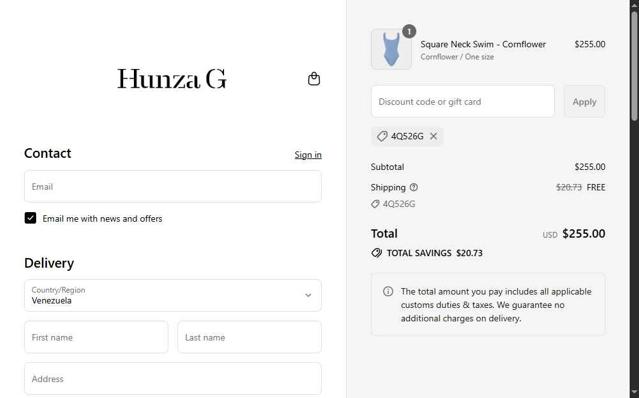Click the tag icon on 4Q526G chip
This screenshot has height=398, width=639.
coord(382,136)
